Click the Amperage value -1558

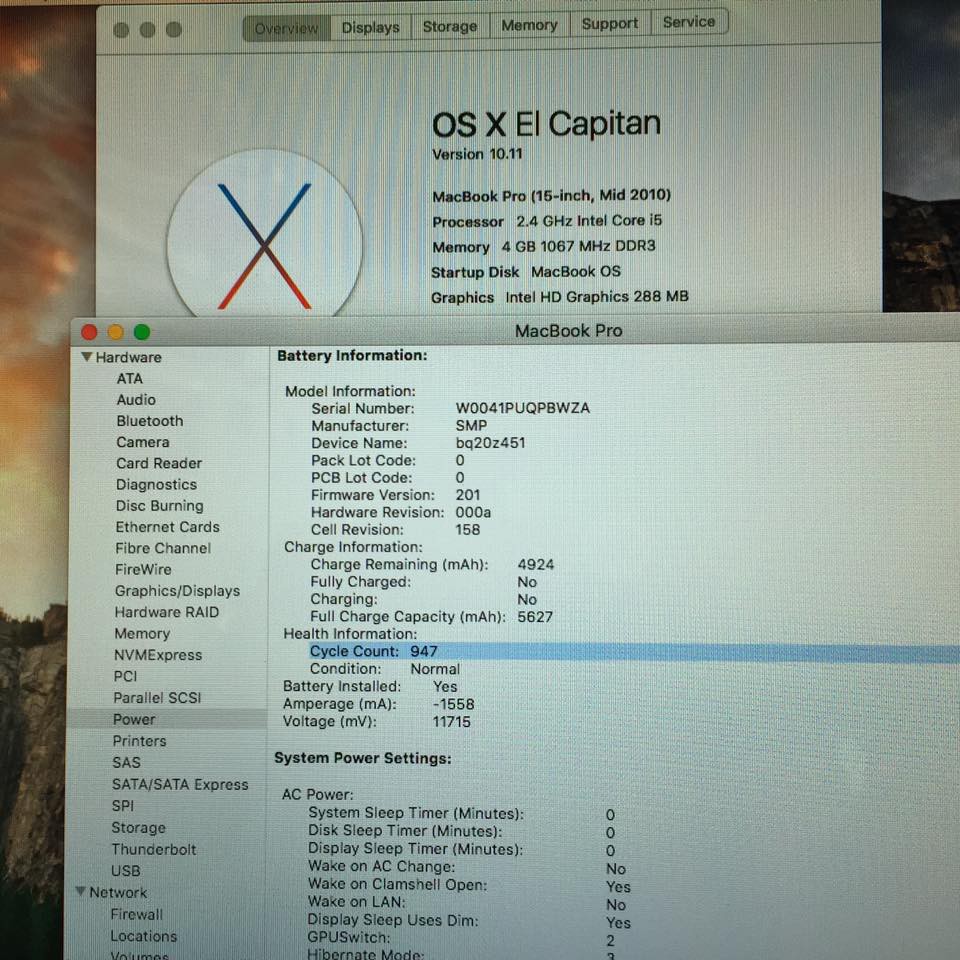[x=453, y=704]
